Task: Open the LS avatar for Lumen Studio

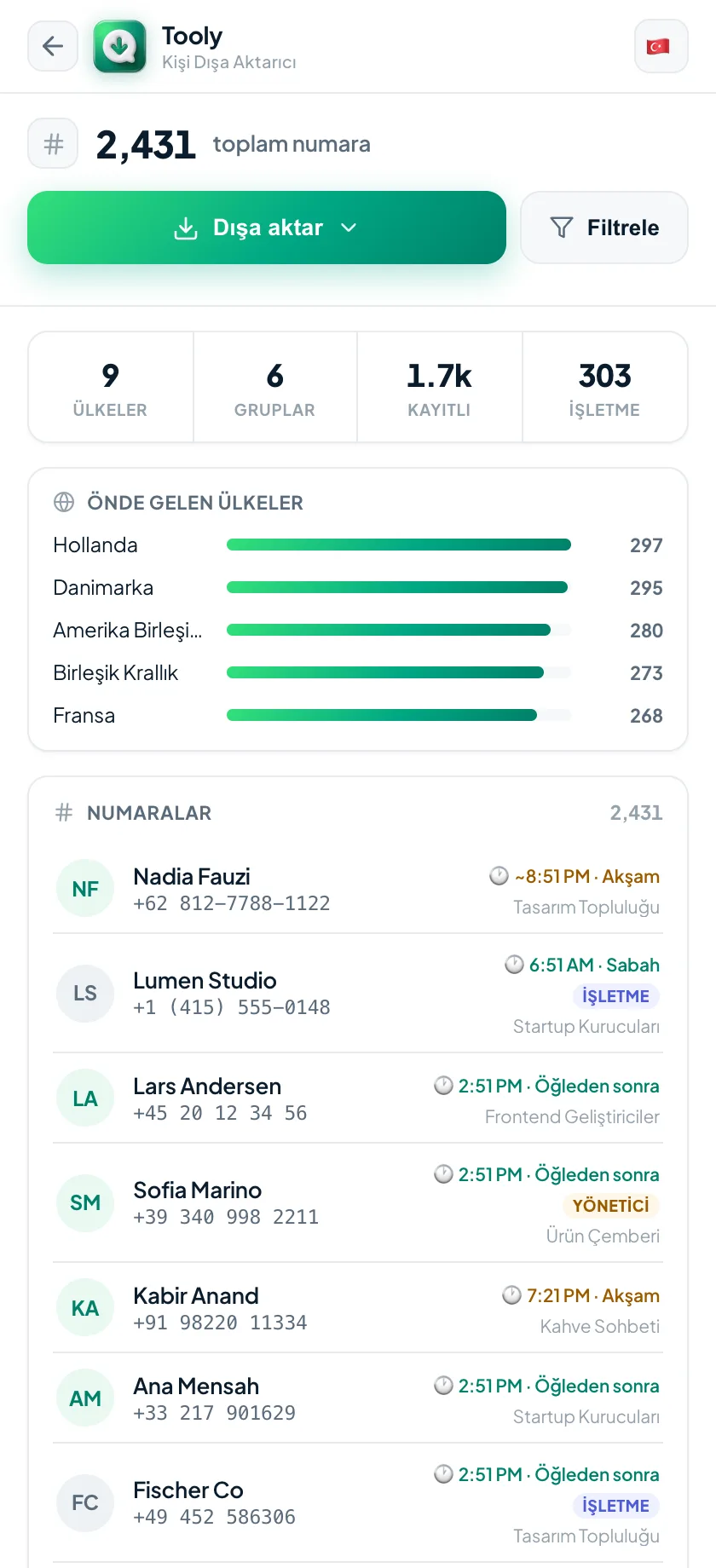Action: click(85, 993)
